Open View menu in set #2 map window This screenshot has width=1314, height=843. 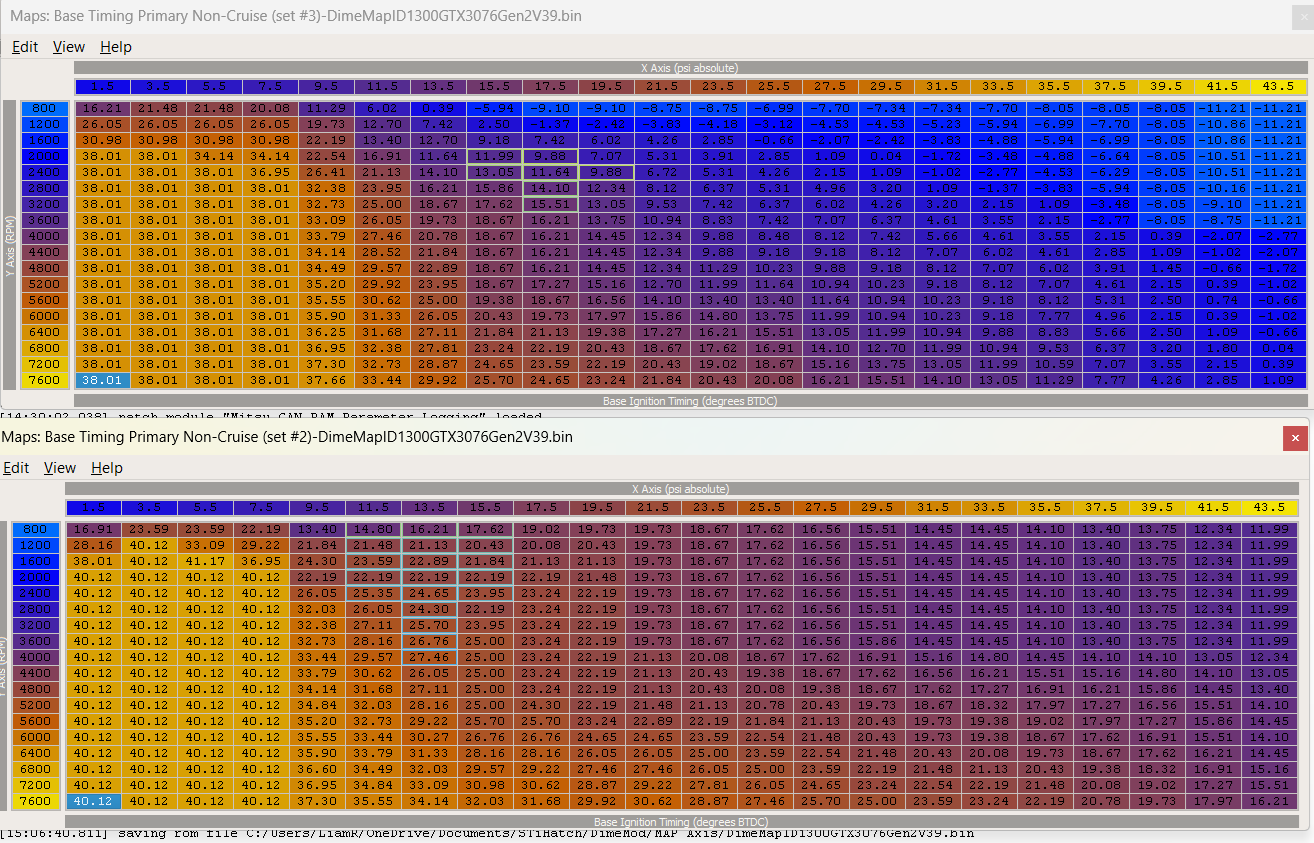coord(60,468)
